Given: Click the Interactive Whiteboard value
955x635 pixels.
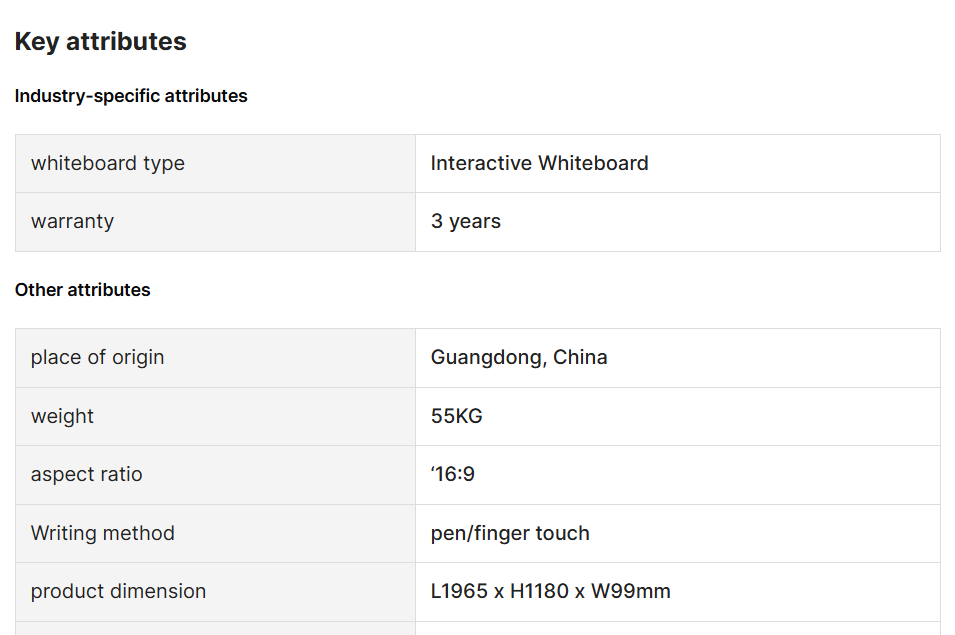Looking at the screenshot, I should coord(539,163).
